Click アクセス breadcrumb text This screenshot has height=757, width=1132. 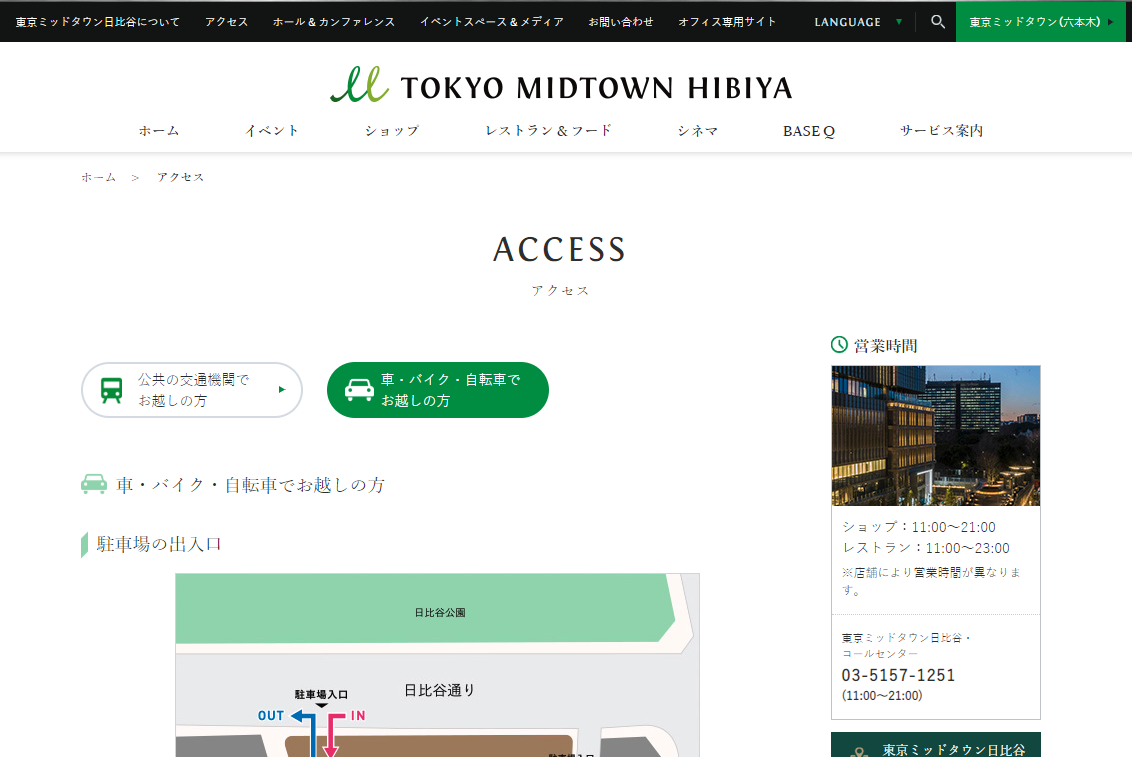pos(180,177)
